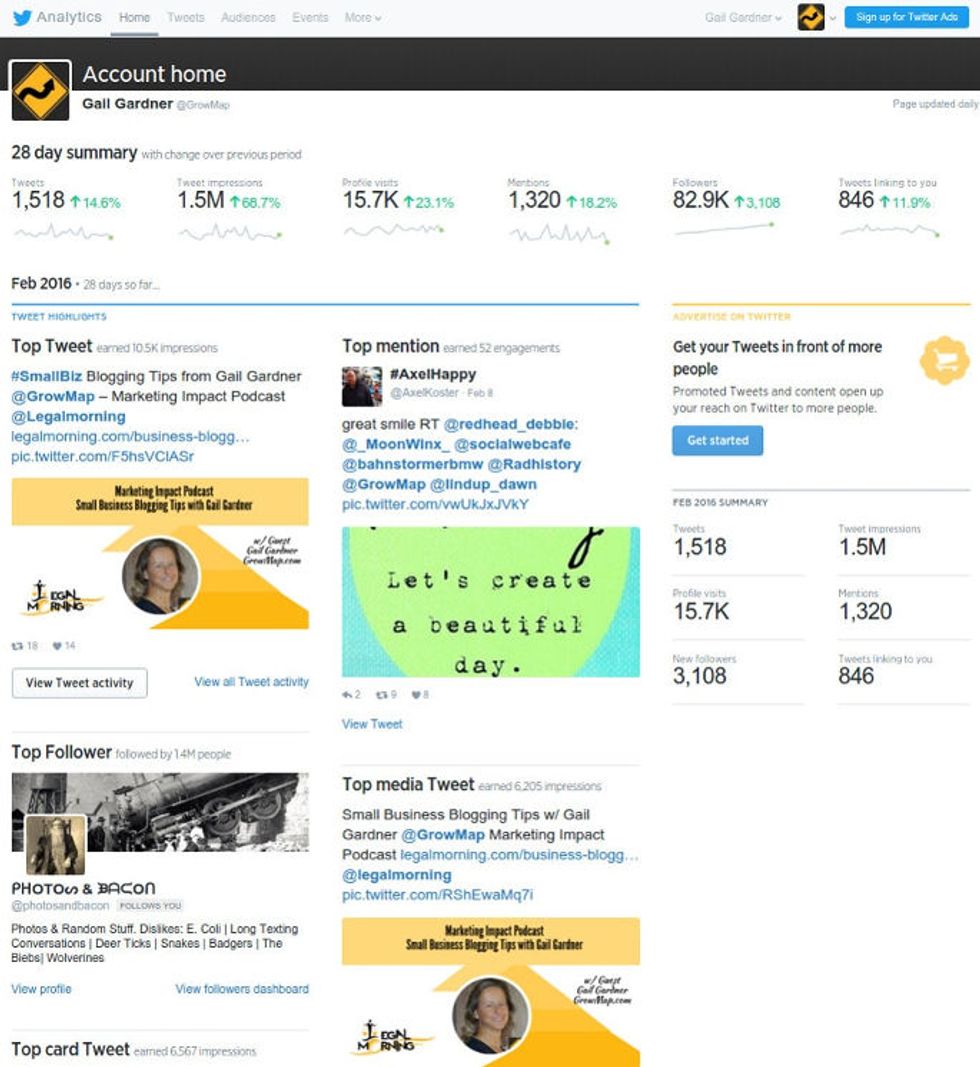The height and width of the screenshot is (1067, 980).
Task: Expand Gail Gardner account dropdown
Action: 743,18
